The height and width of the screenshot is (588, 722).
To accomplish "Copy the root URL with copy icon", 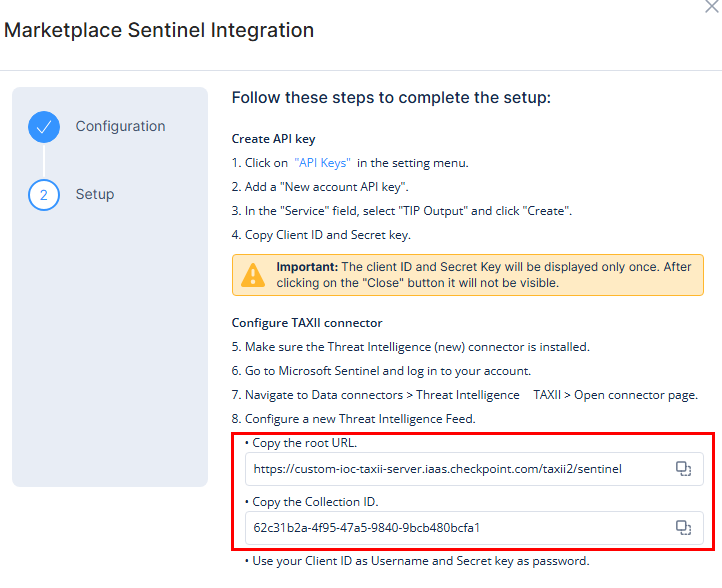I will 683,468.
